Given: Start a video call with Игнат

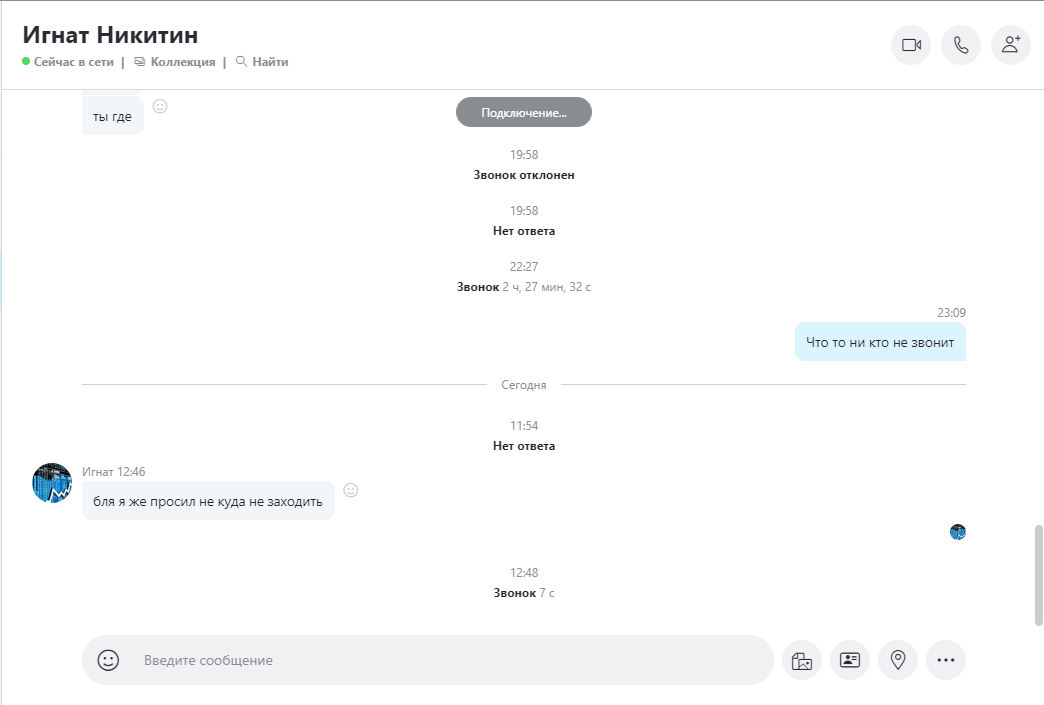Looking at the screenshot, I should click(911, 45).
